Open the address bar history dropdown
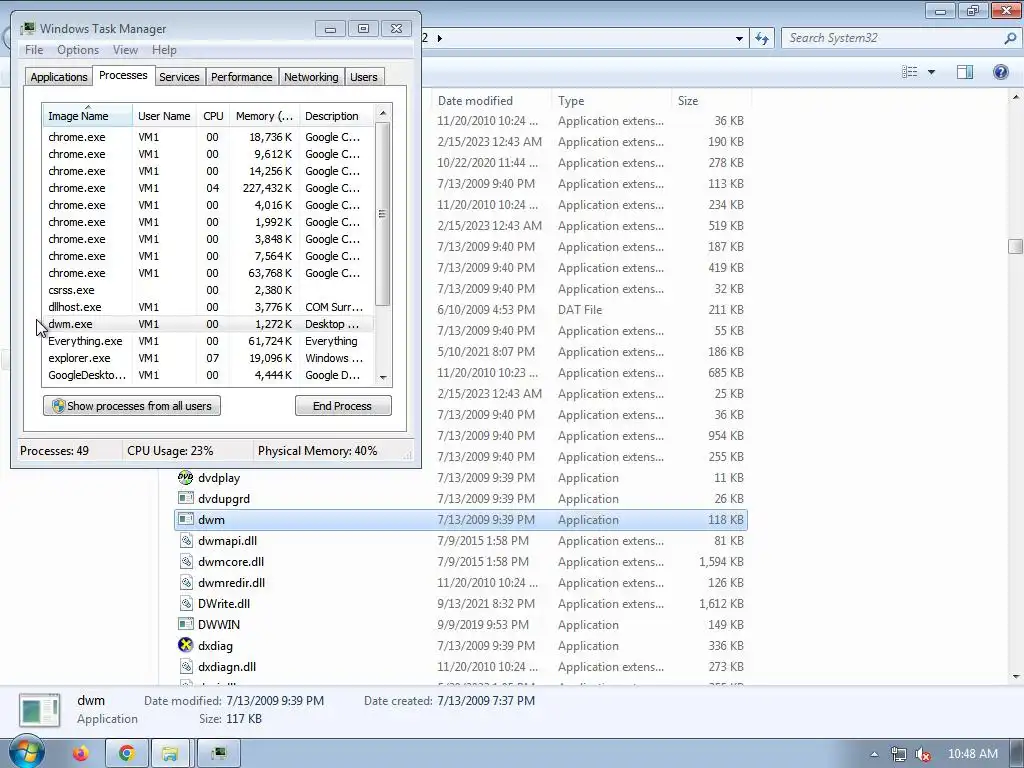The height and width of the screenshot is (768, 1024). point(739,39)
